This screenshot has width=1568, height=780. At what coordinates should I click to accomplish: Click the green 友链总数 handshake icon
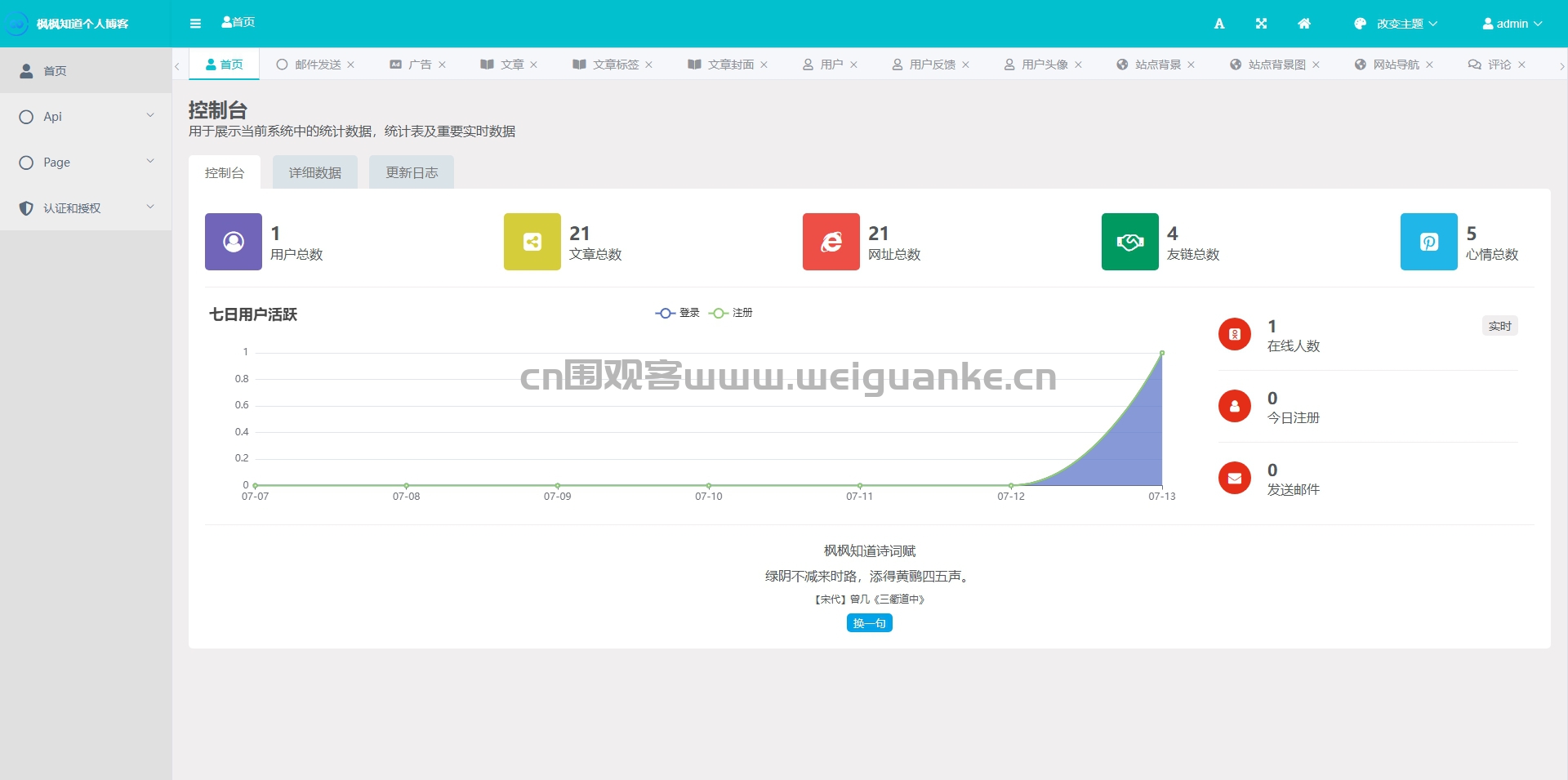(1130, 242)
